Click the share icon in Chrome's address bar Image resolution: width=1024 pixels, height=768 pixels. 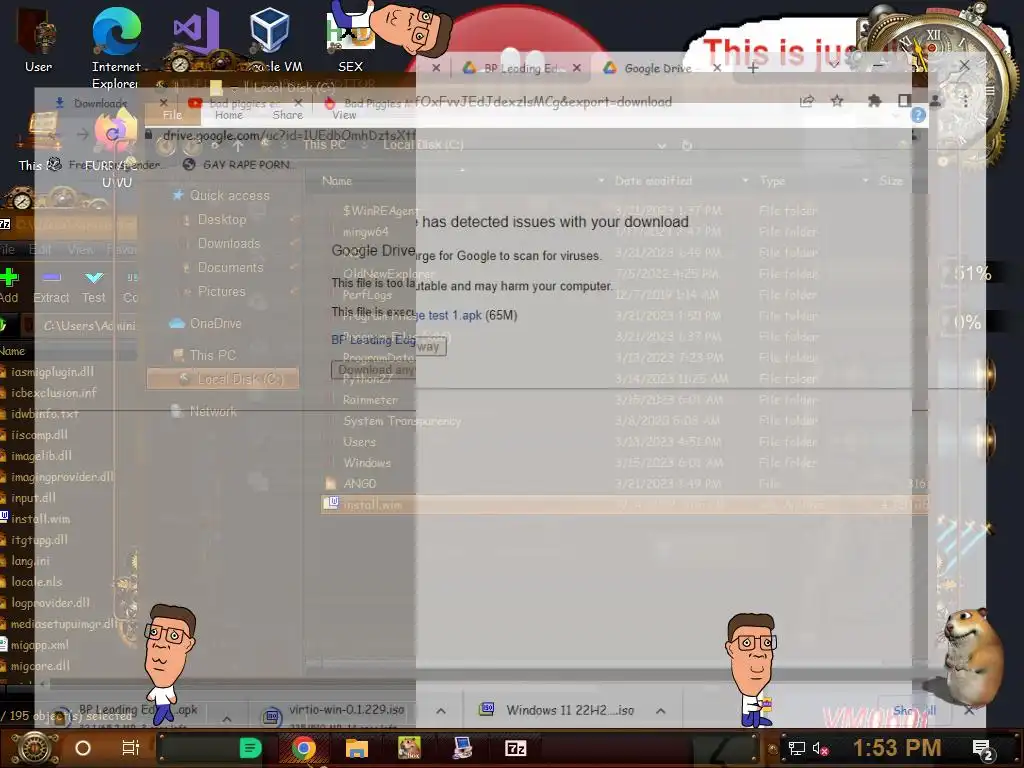coord(807,101)
